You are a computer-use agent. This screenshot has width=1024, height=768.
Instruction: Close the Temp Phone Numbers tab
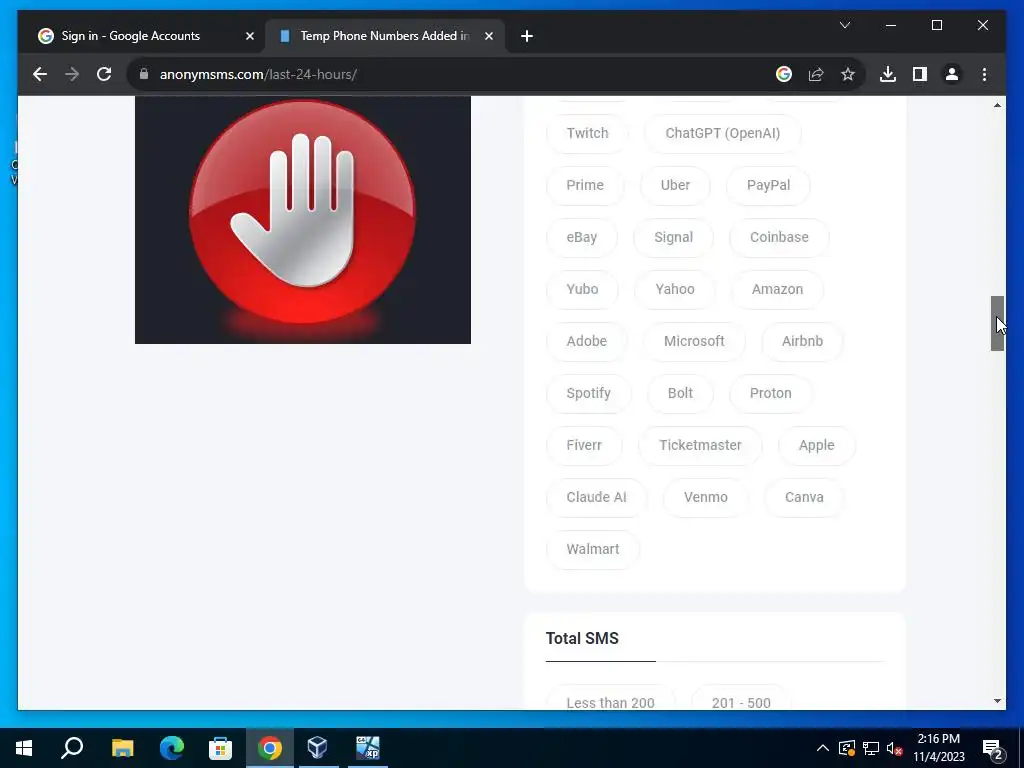(x=488, y=37)
